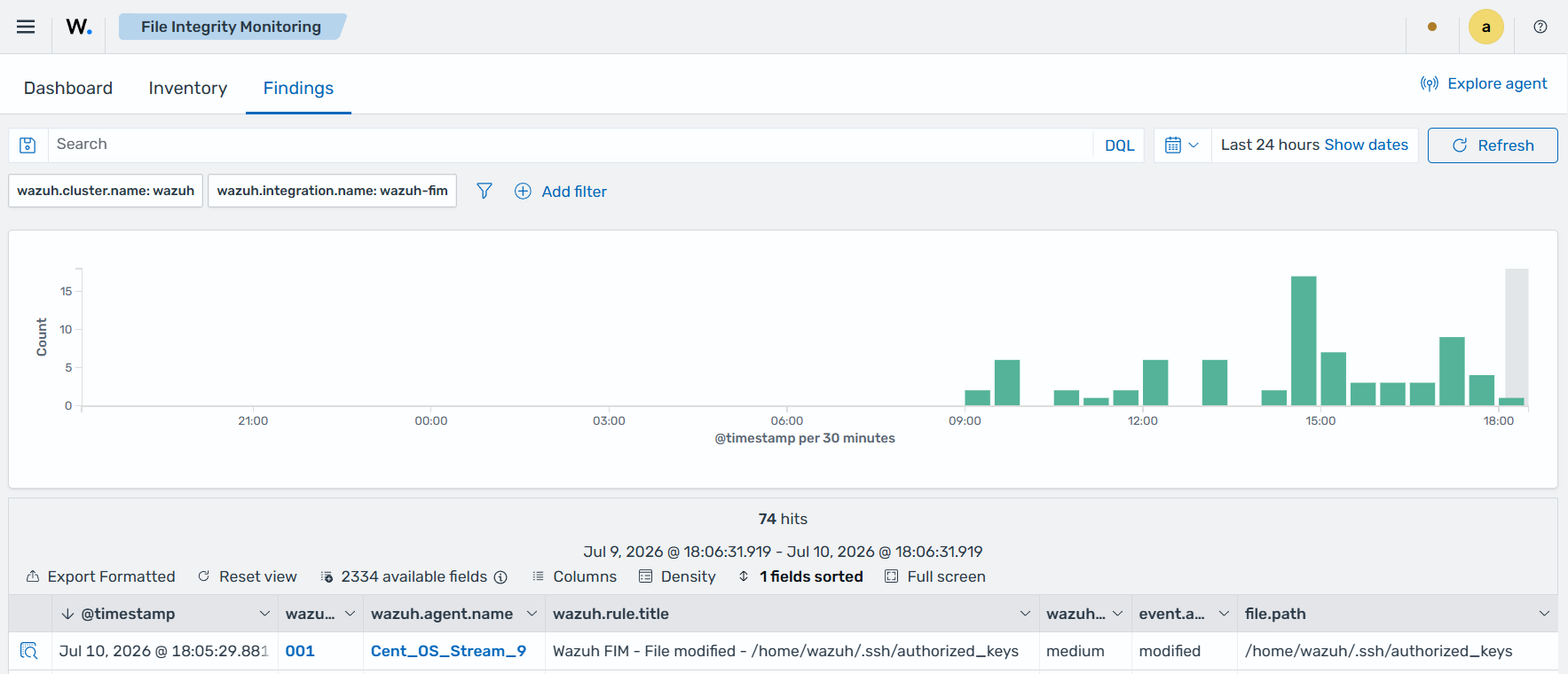Select the Findings tab
Screen dimensions: 1568x674
pos(298,88)
